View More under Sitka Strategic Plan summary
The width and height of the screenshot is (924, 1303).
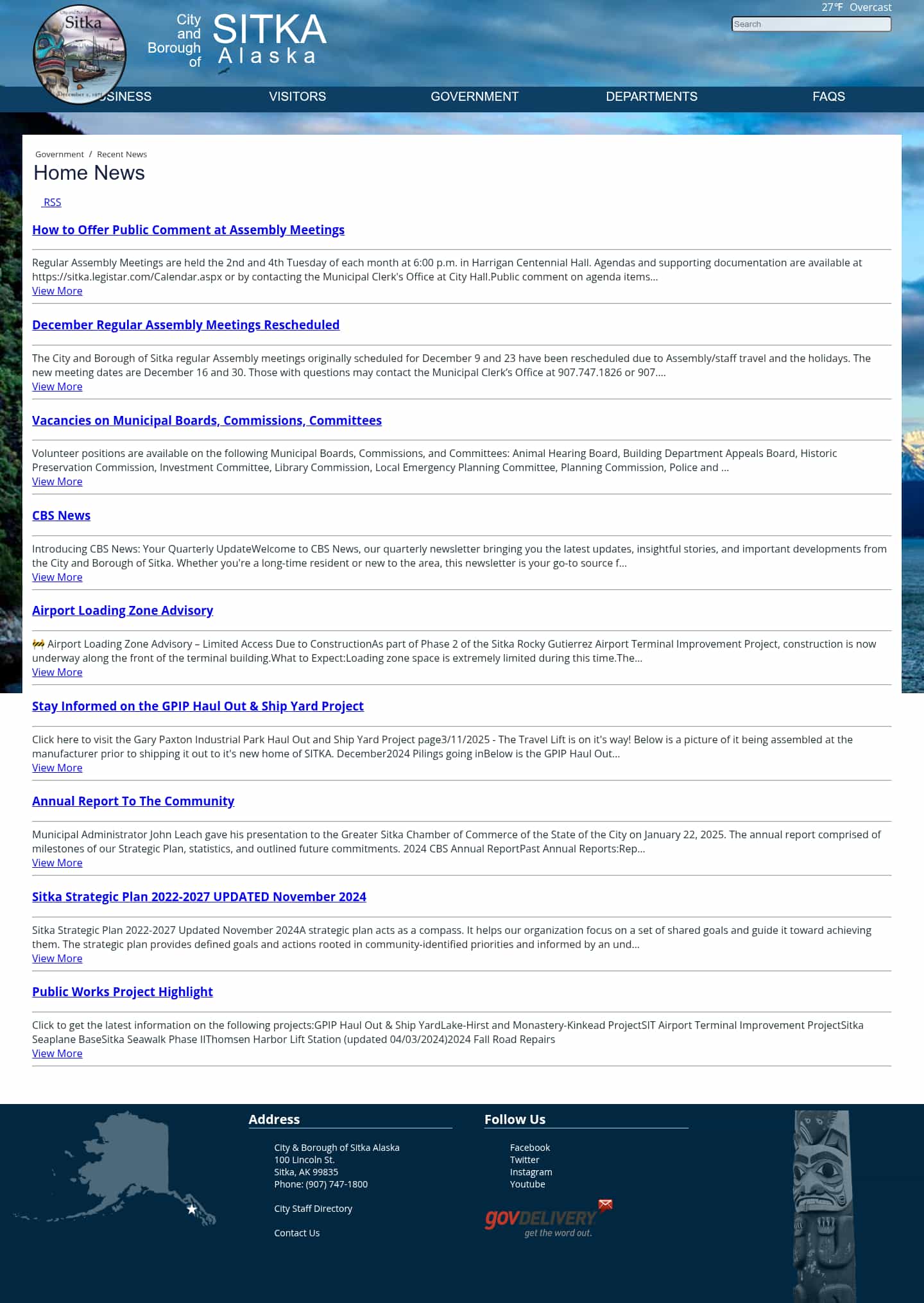57,958
